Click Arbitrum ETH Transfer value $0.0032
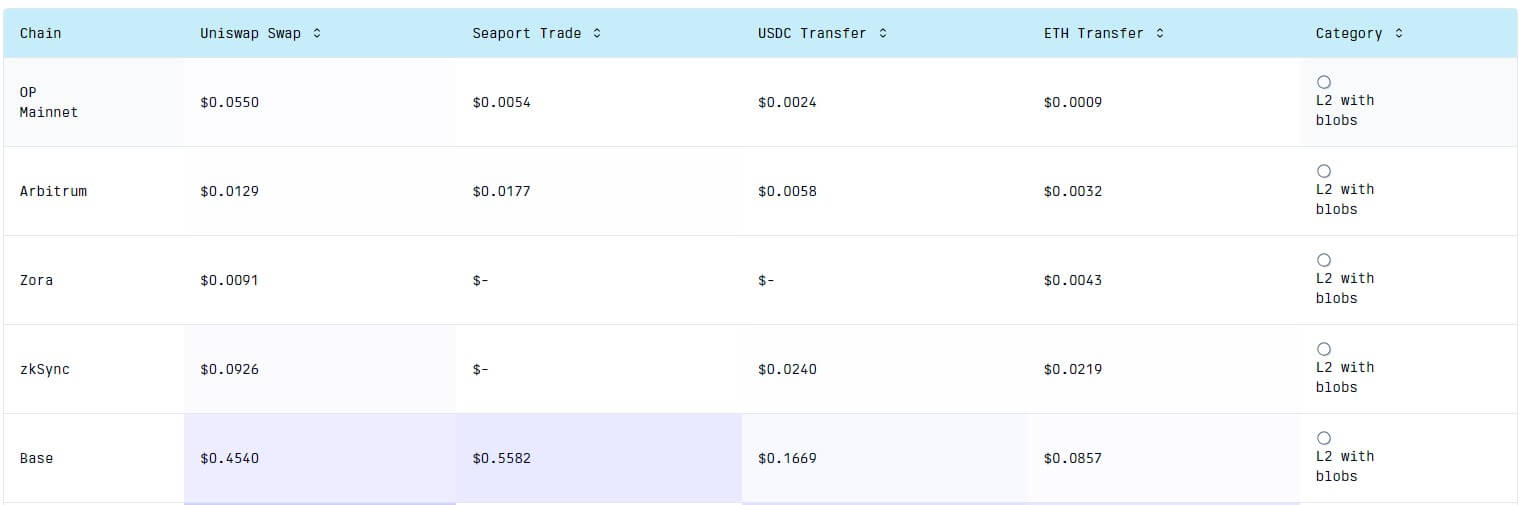 coord(1073,191)
